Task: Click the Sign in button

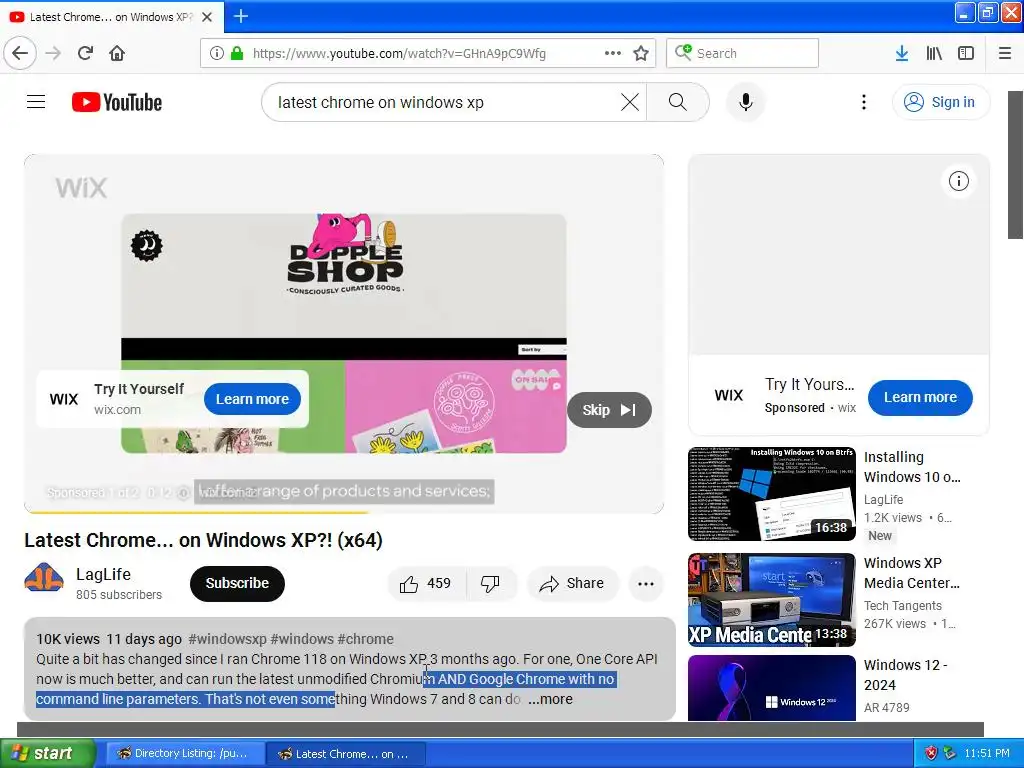Action: coord(941,102)
